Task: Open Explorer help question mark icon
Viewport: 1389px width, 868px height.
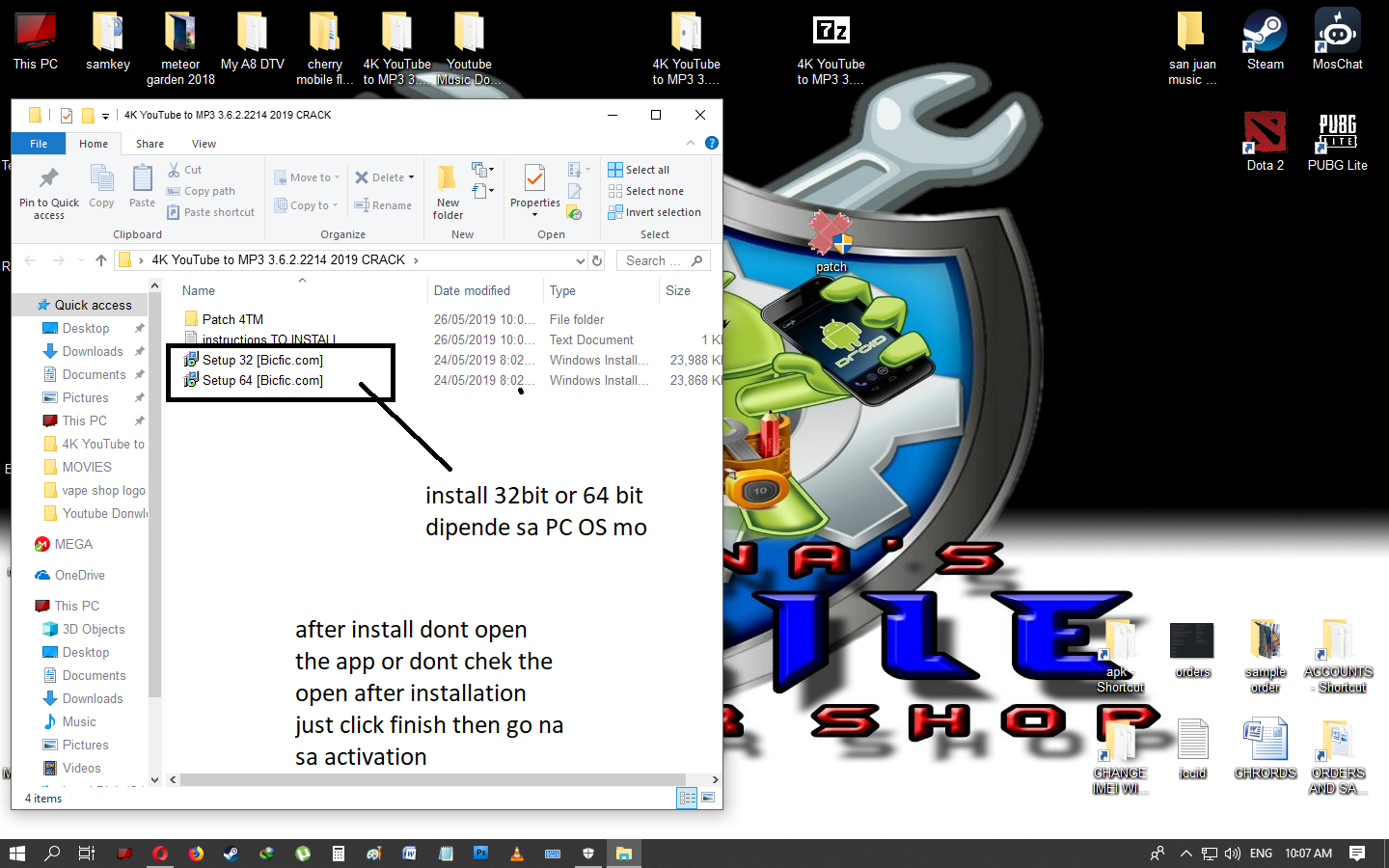Action: tap(712, 143)
